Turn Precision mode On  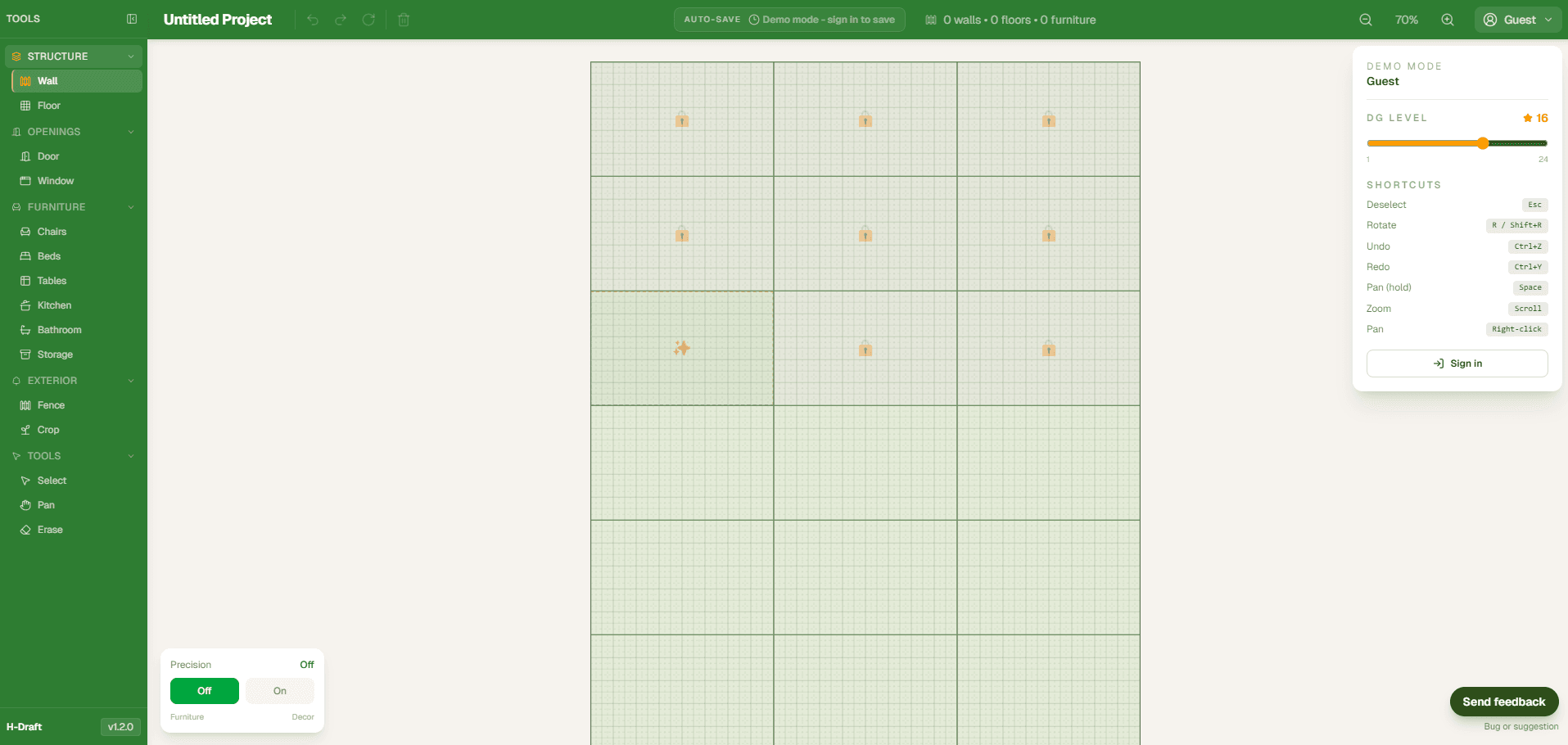279,691
